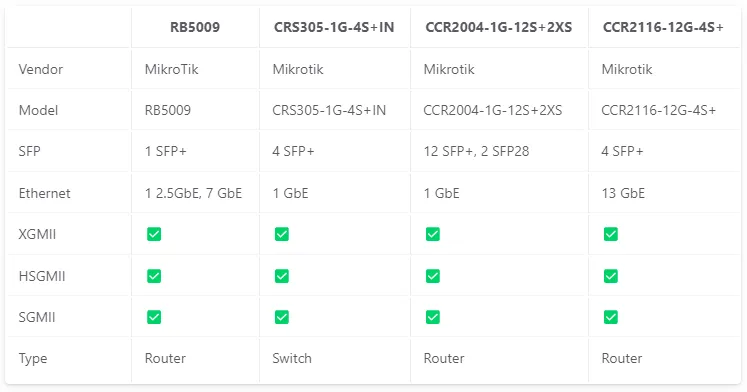Click the 'Switch' type cell
The width and height of the screenshot is (747, 392).
(x=292, y=358)
